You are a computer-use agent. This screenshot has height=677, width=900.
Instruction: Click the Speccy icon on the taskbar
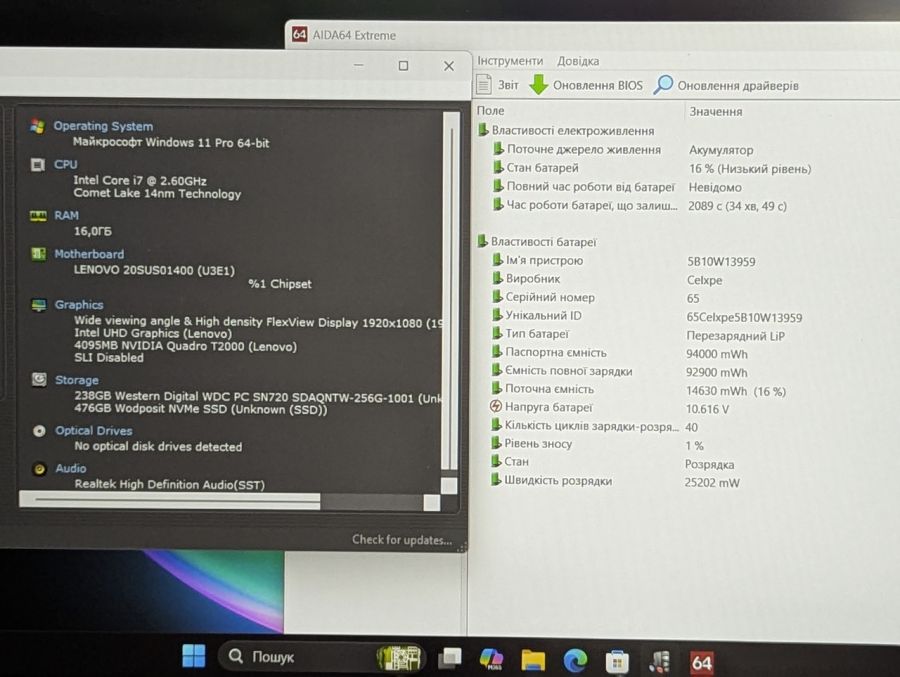pos(660,661)
